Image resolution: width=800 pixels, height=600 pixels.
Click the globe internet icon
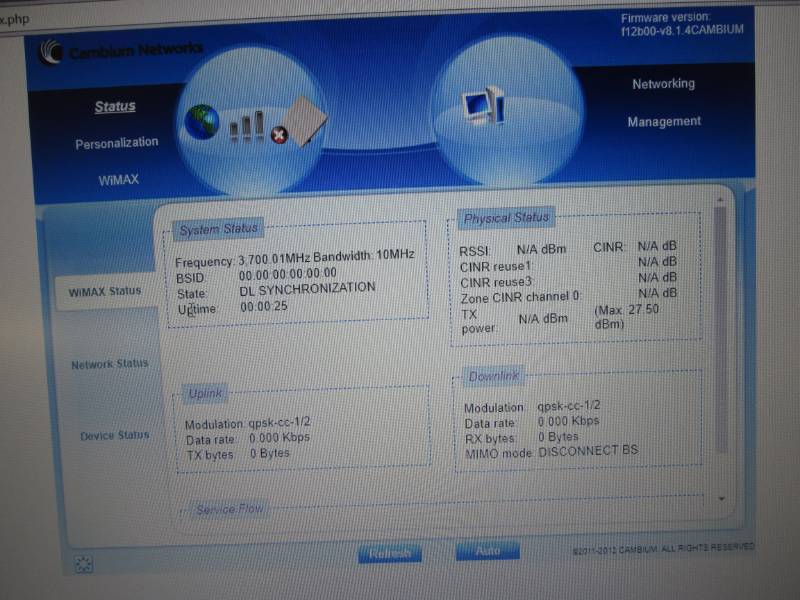coord(202,122)
